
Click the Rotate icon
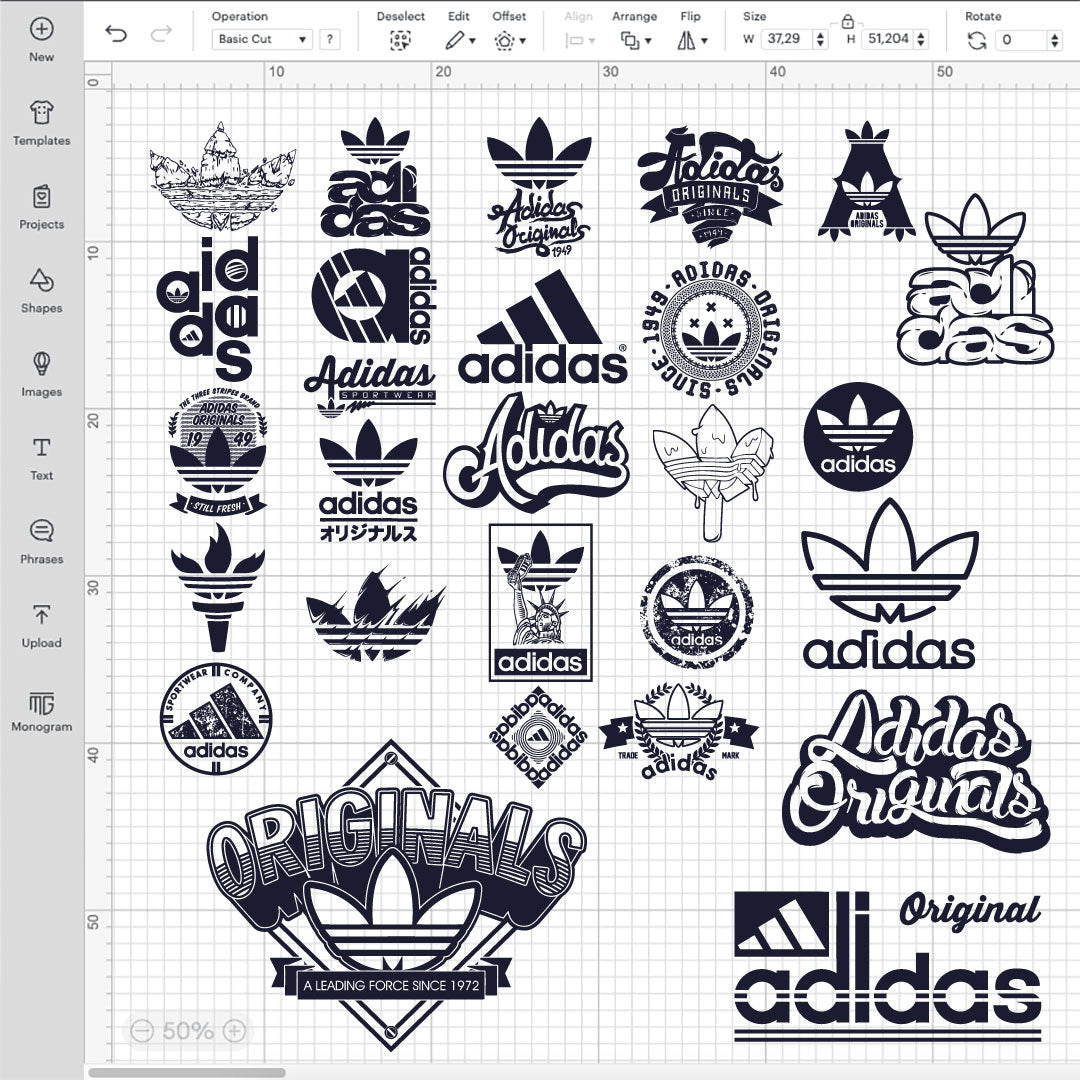click(977, 40)
